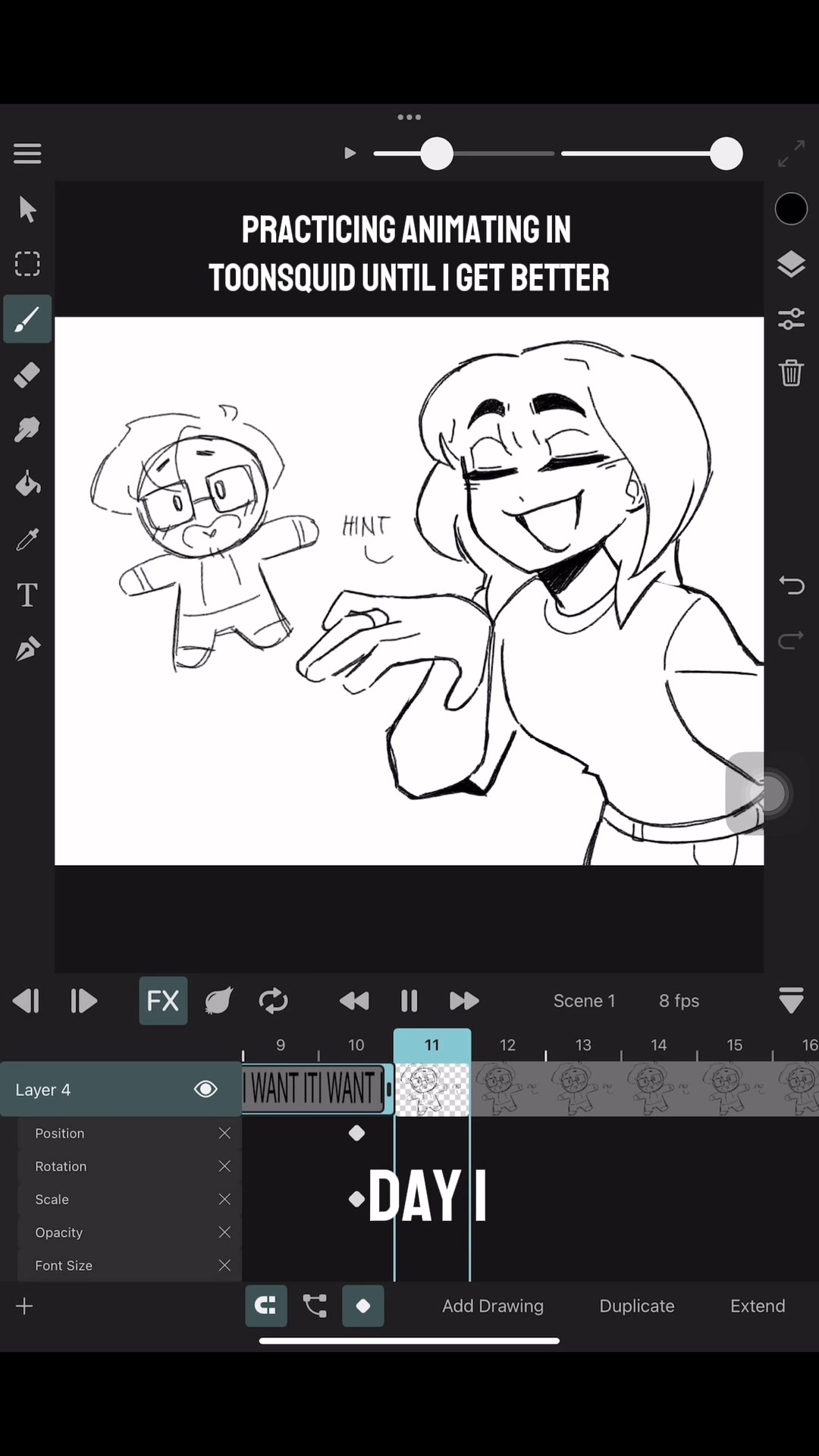Jump to next drawing fast-forward

464,1001
